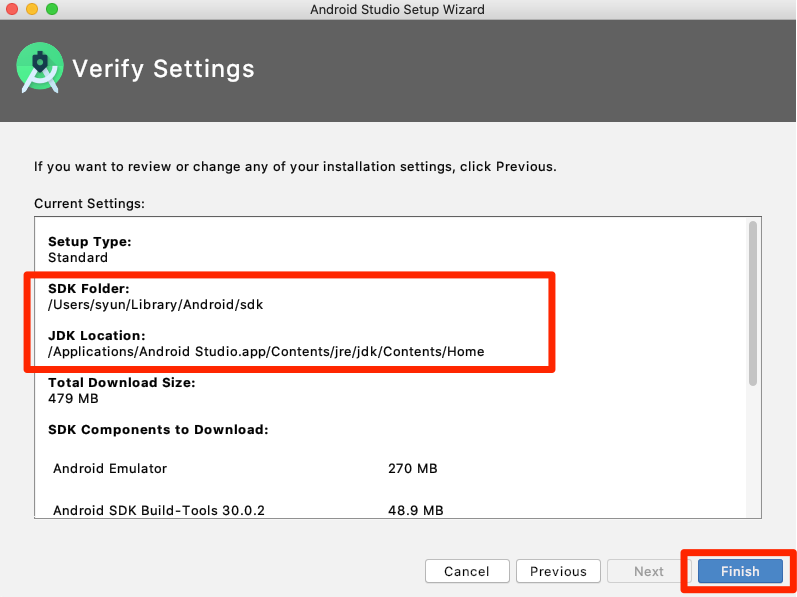Click the 'Android Studio Setup Wizard' window title

[x=397, y=10]
